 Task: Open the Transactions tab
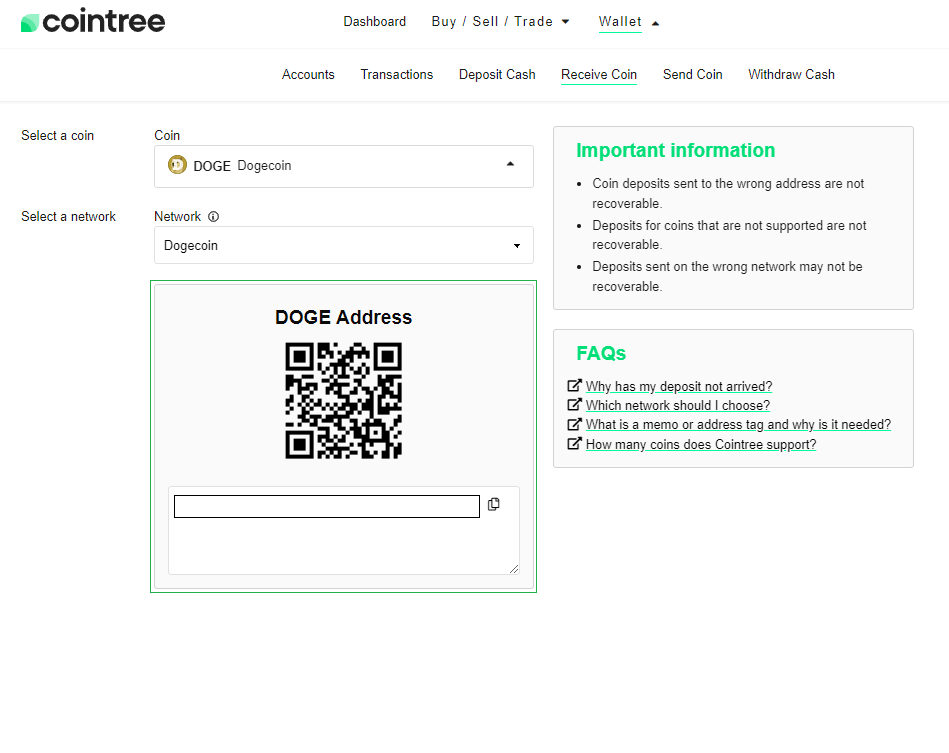[x=397, y=74]
